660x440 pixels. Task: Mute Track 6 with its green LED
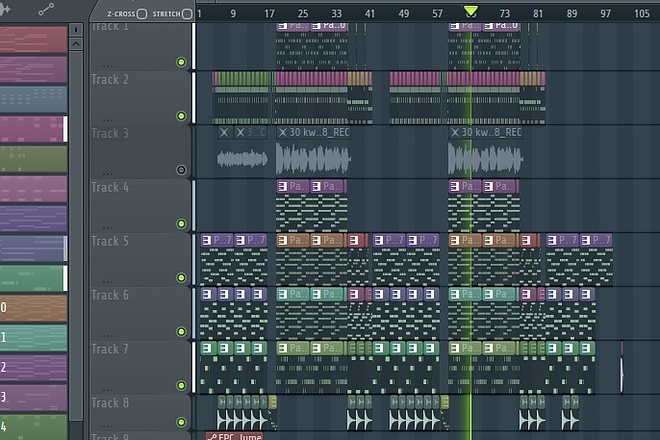click(x=181, y=331)
